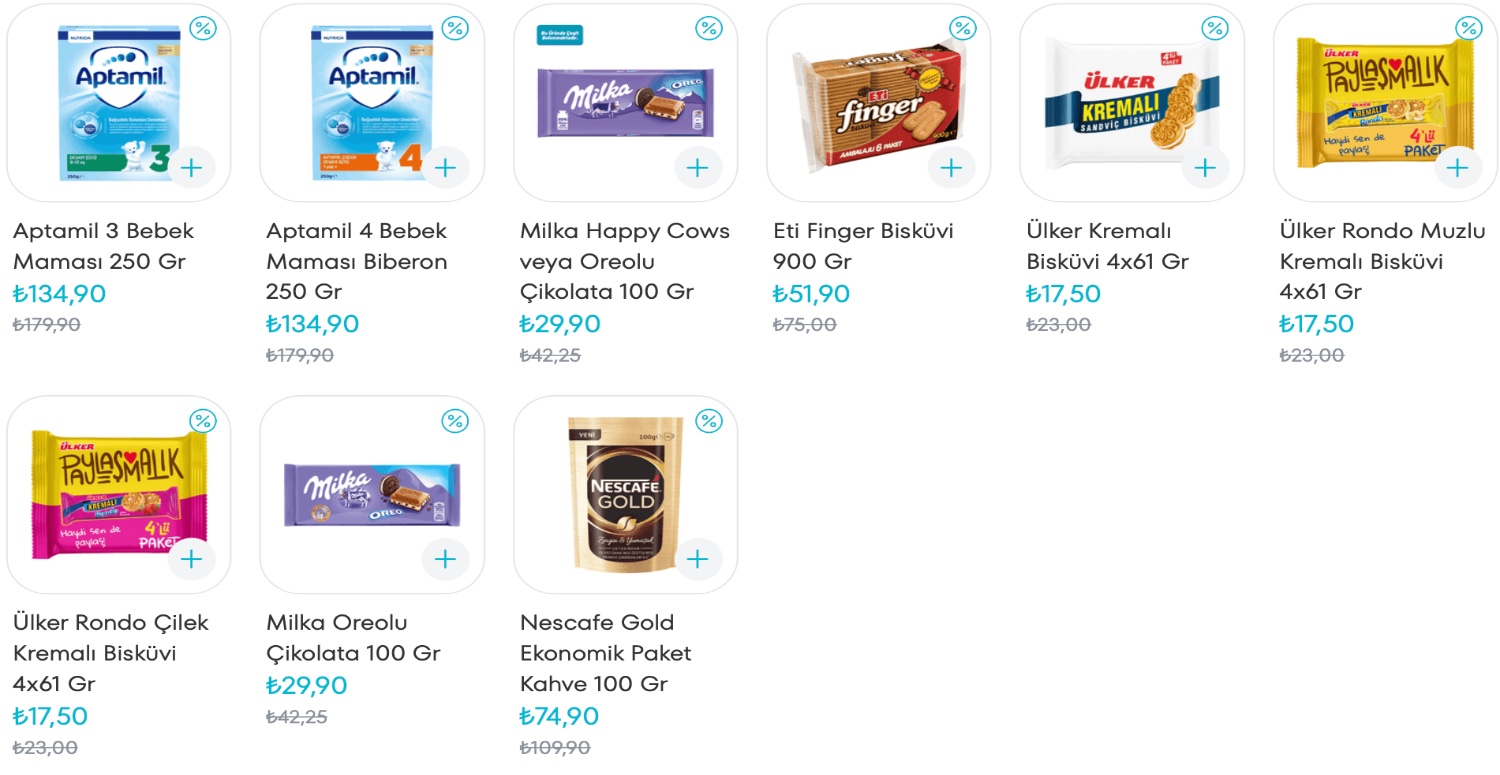1500x775 pixels.
Task: Open Aptamil 4 Bebek Maması Biberon title
Action: [357, 261]
